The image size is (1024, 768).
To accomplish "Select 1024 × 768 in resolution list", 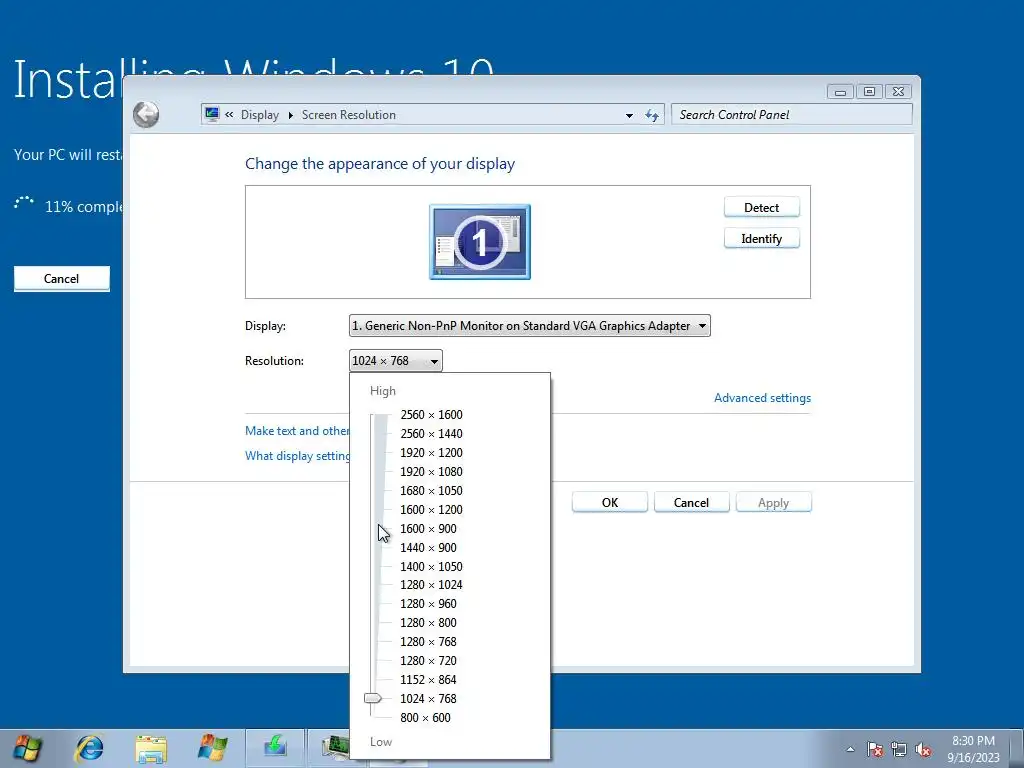I will click(x=428, y=698).
